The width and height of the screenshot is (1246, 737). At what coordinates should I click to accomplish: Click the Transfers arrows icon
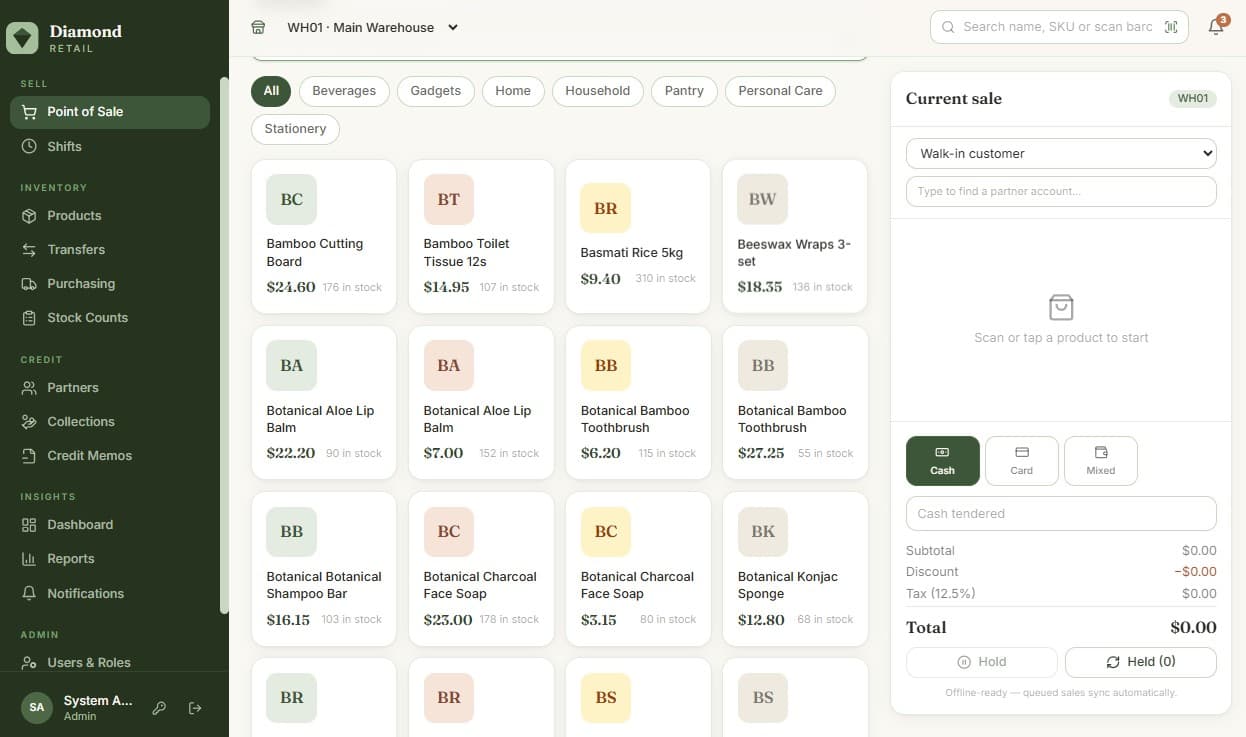(29, 249)
